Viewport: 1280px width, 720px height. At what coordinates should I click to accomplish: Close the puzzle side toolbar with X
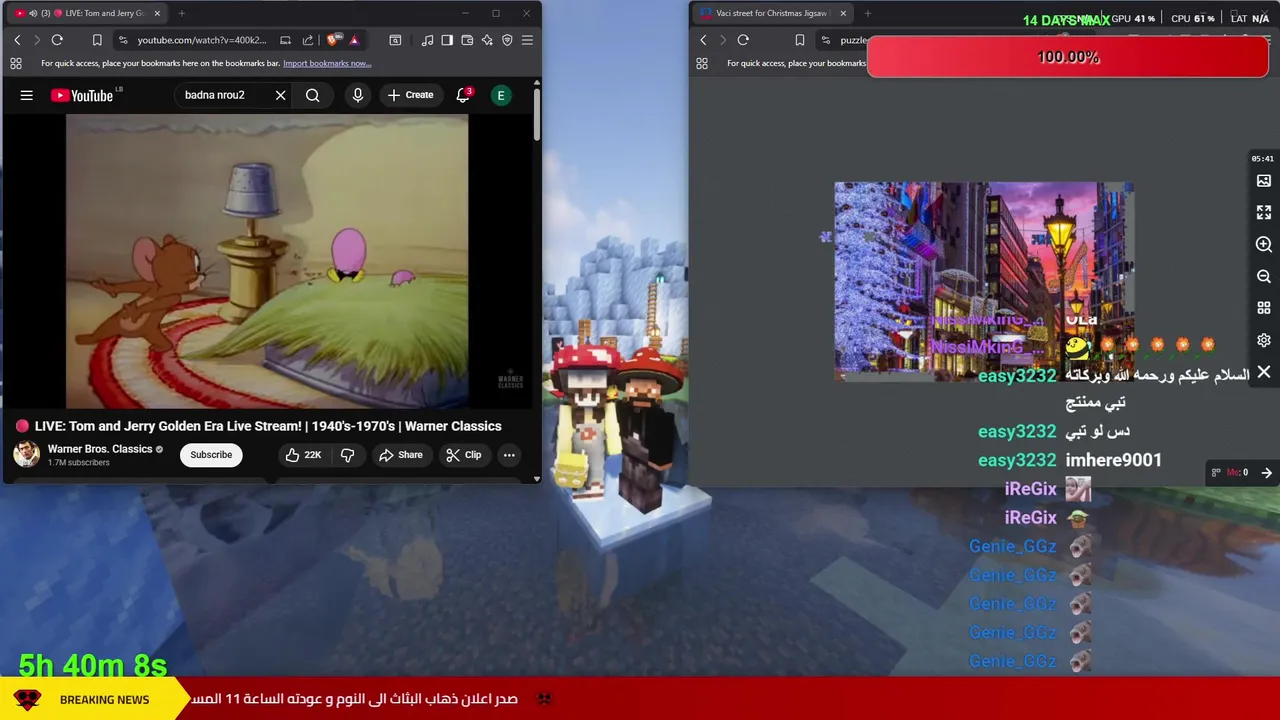click(1264, 372)
